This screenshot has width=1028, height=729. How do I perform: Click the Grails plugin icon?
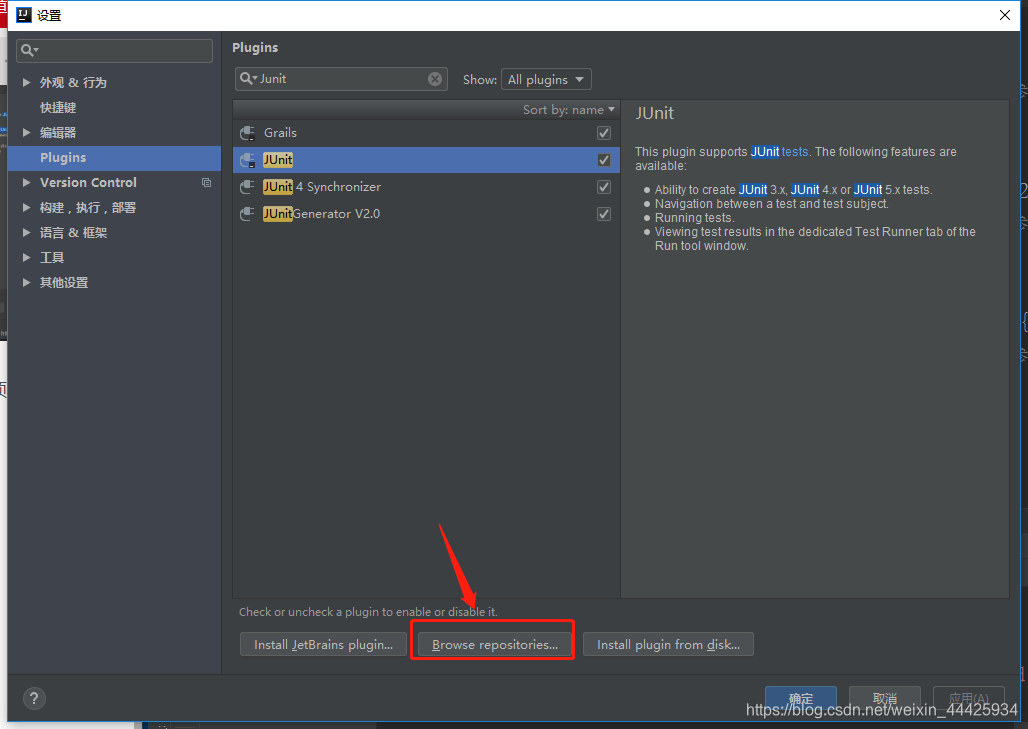coord(247,133)
